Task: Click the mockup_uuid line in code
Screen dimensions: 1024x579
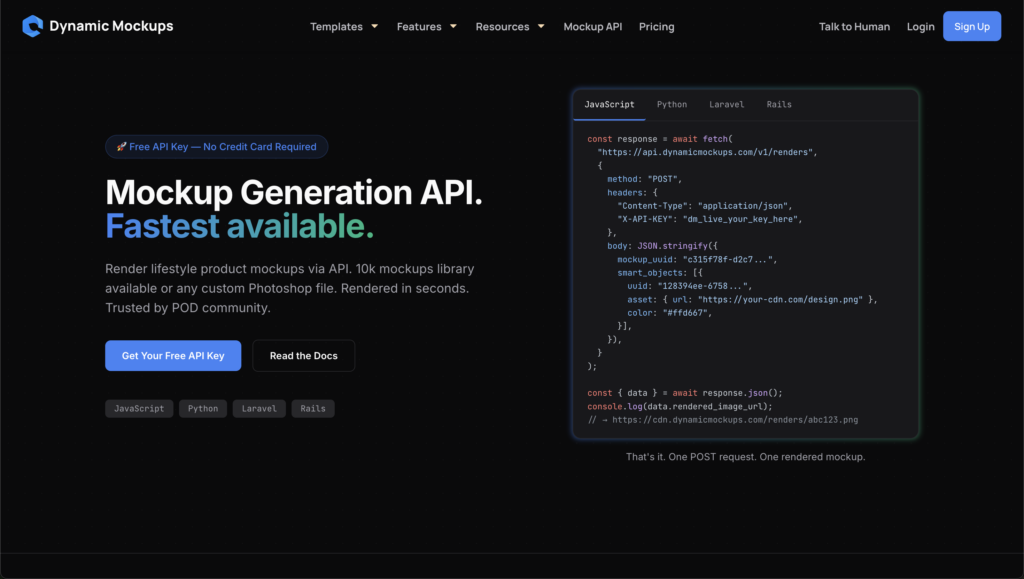Action: [697, 259]
